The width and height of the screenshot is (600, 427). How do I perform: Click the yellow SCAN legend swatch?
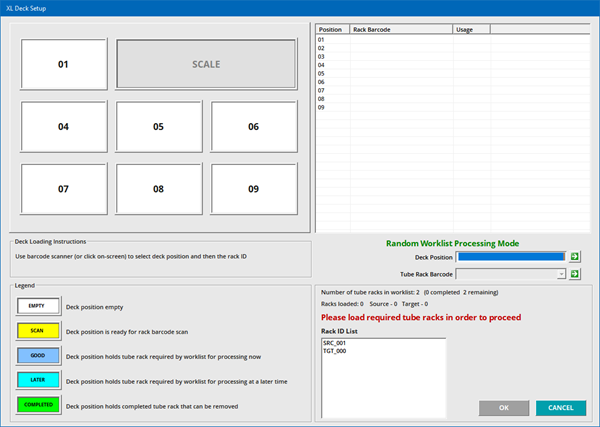[38, 331]
